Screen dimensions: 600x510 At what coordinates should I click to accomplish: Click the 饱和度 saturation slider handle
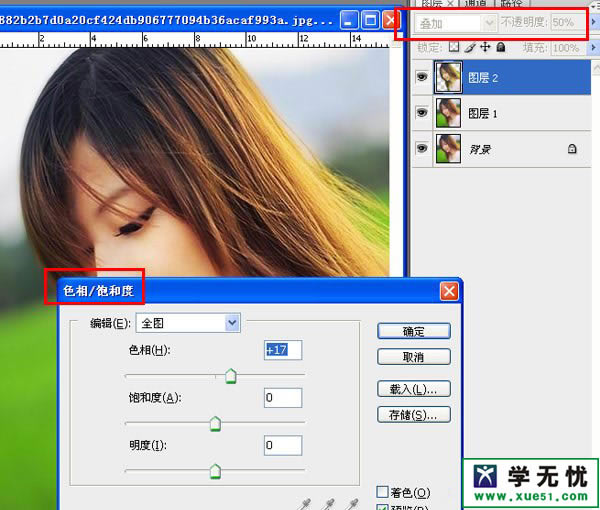tap(216, 424)
